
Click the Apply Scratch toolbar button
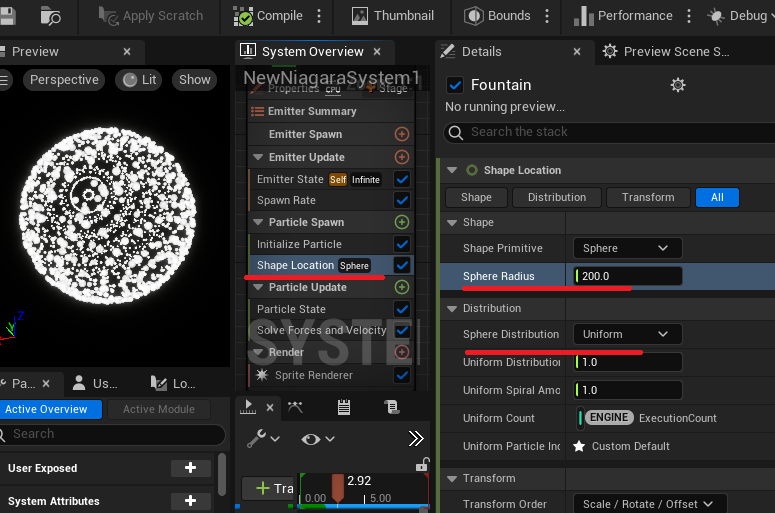tap(151, 16)
